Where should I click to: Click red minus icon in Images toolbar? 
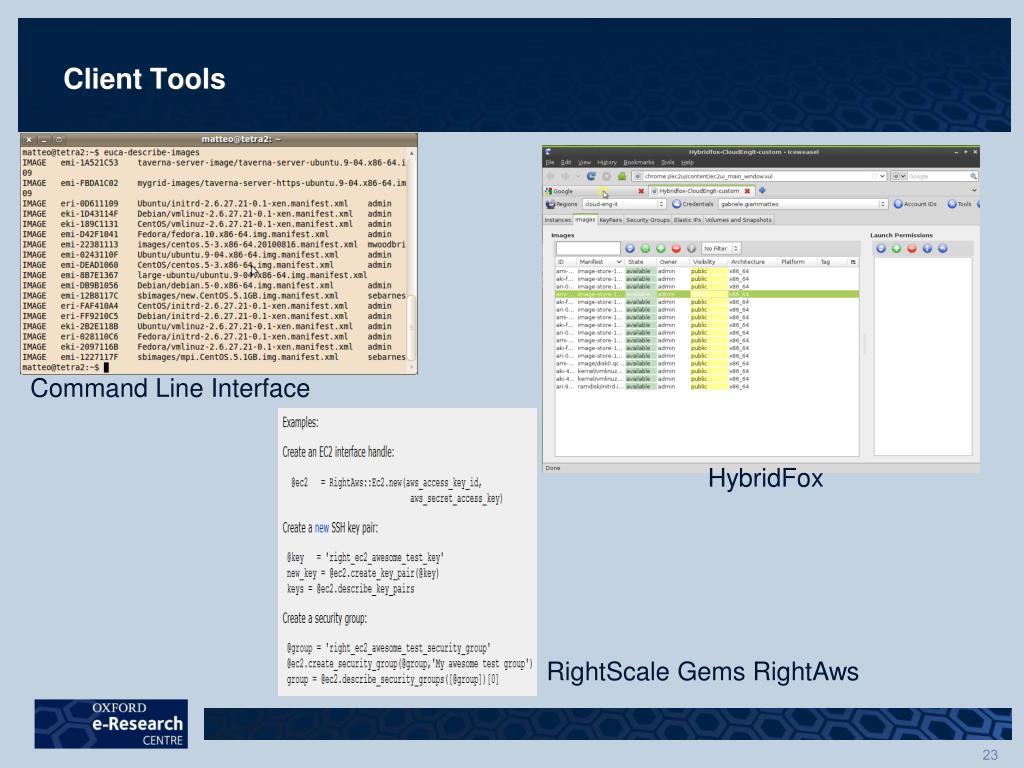(x=676, y=249)
